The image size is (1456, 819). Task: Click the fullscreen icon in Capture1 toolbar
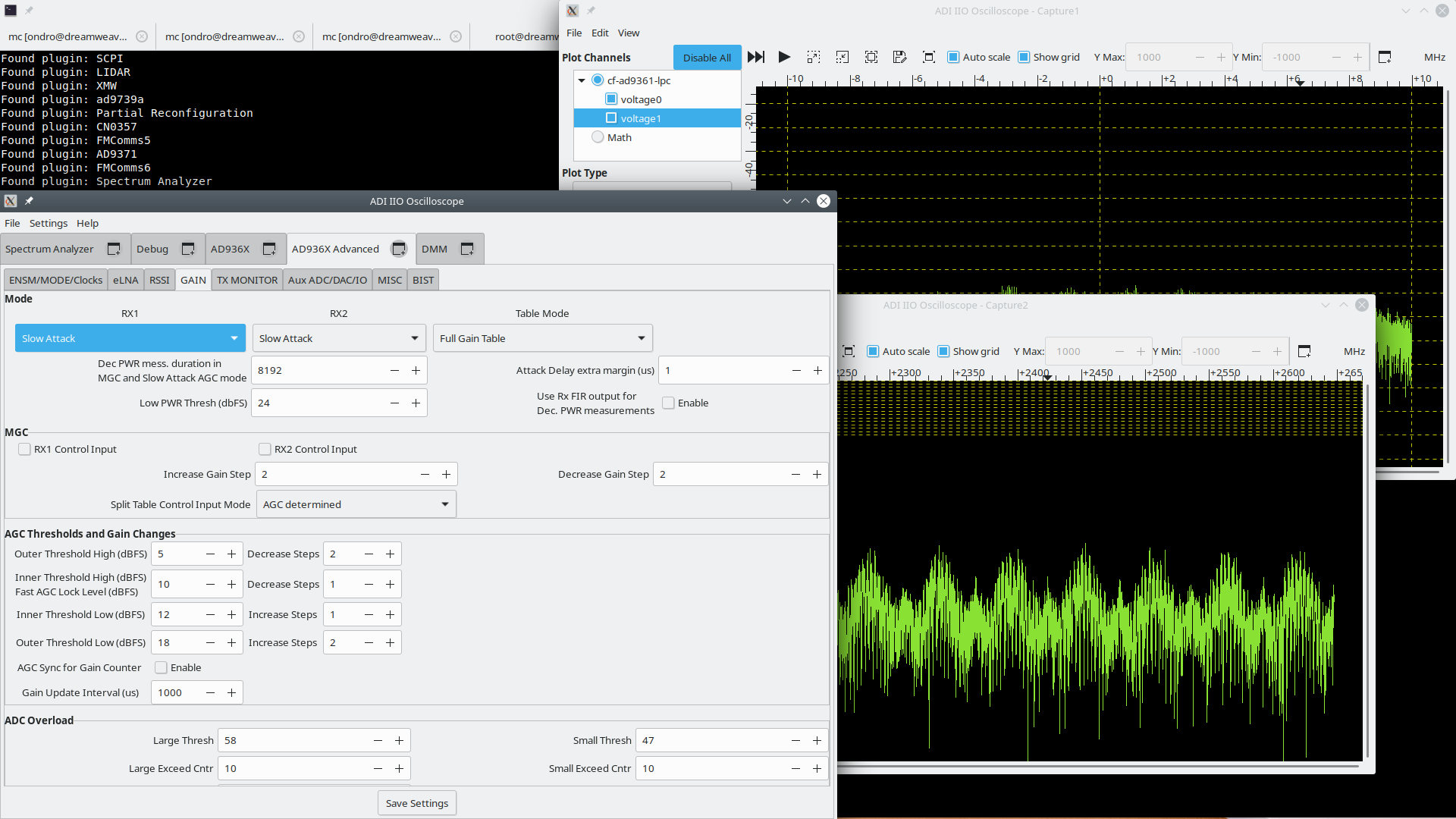tap(929, 57)
